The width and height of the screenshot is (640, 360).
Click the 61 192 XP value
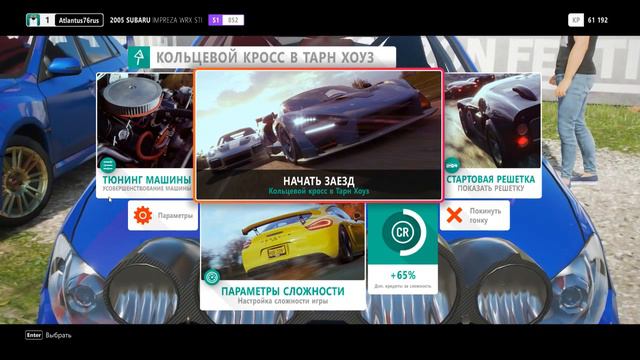pos(598,20)
